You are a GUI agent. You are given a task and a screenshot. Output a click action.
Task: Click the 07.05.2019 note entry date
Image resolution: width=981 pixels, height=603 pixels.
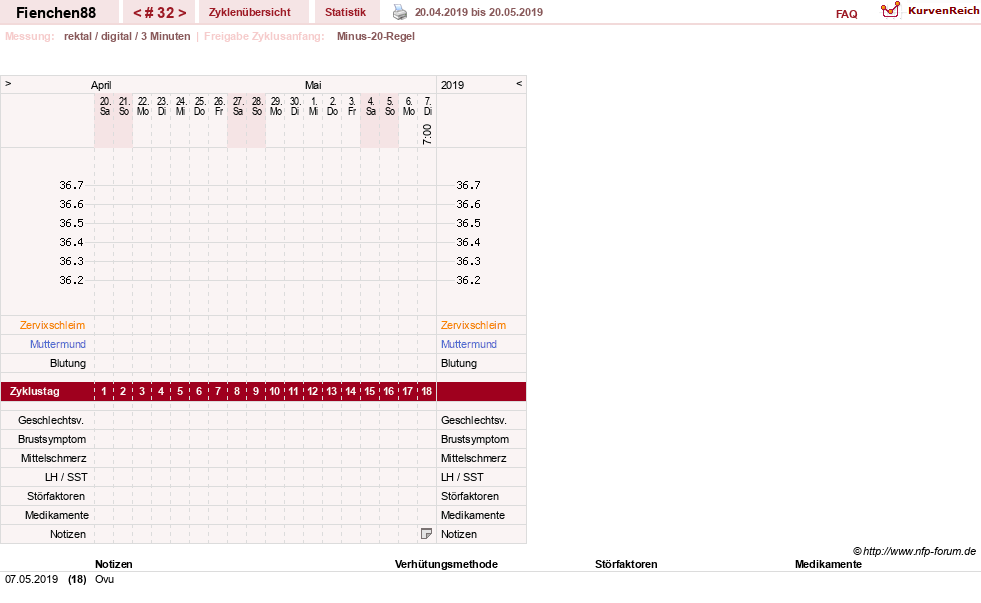pos(31,579)
